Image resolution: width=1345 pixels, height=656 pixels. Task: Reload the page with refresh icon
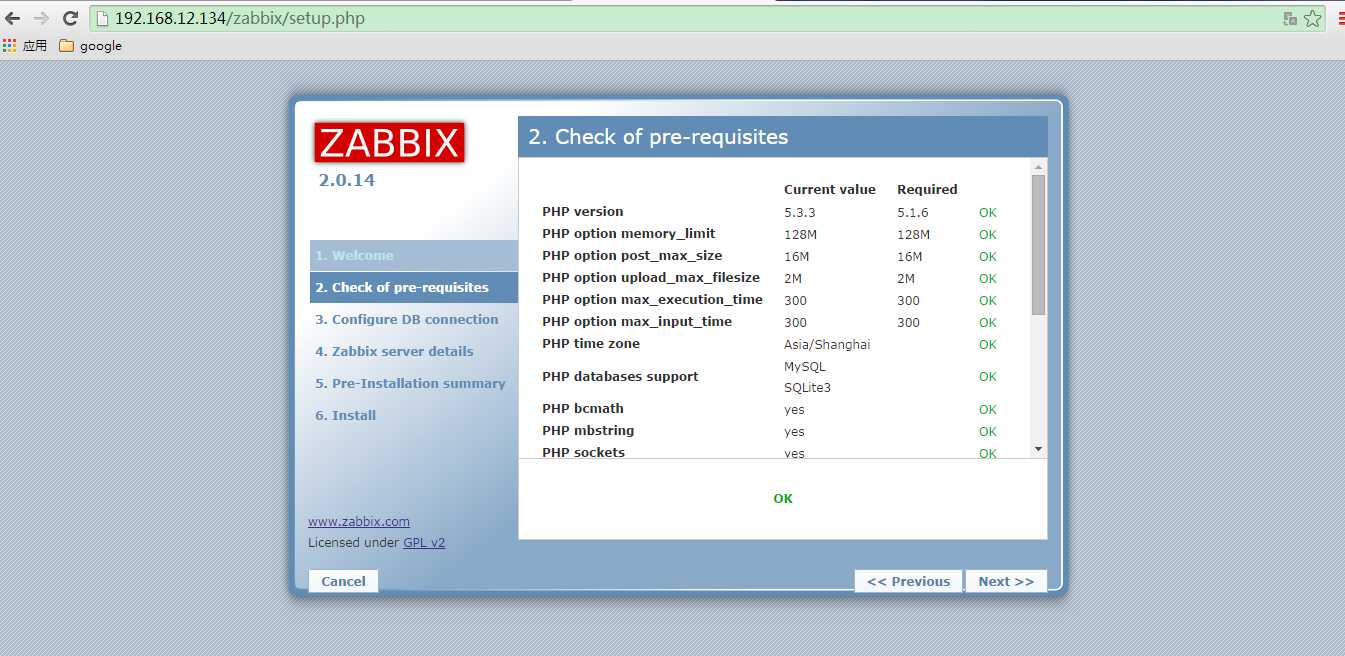coord(70,18)
